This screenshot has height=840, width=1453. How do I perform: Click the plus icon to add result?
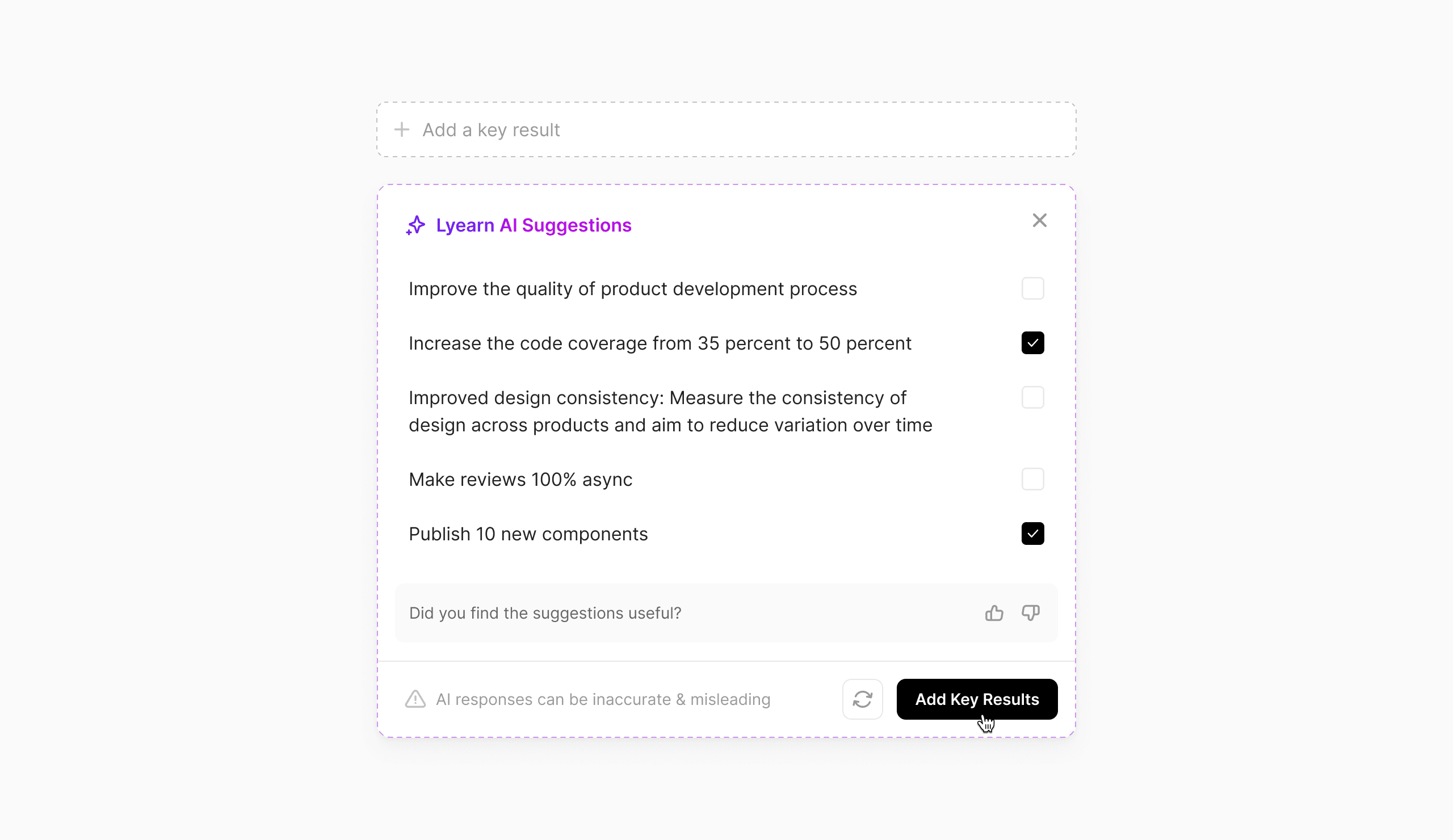tap(402, 130)
